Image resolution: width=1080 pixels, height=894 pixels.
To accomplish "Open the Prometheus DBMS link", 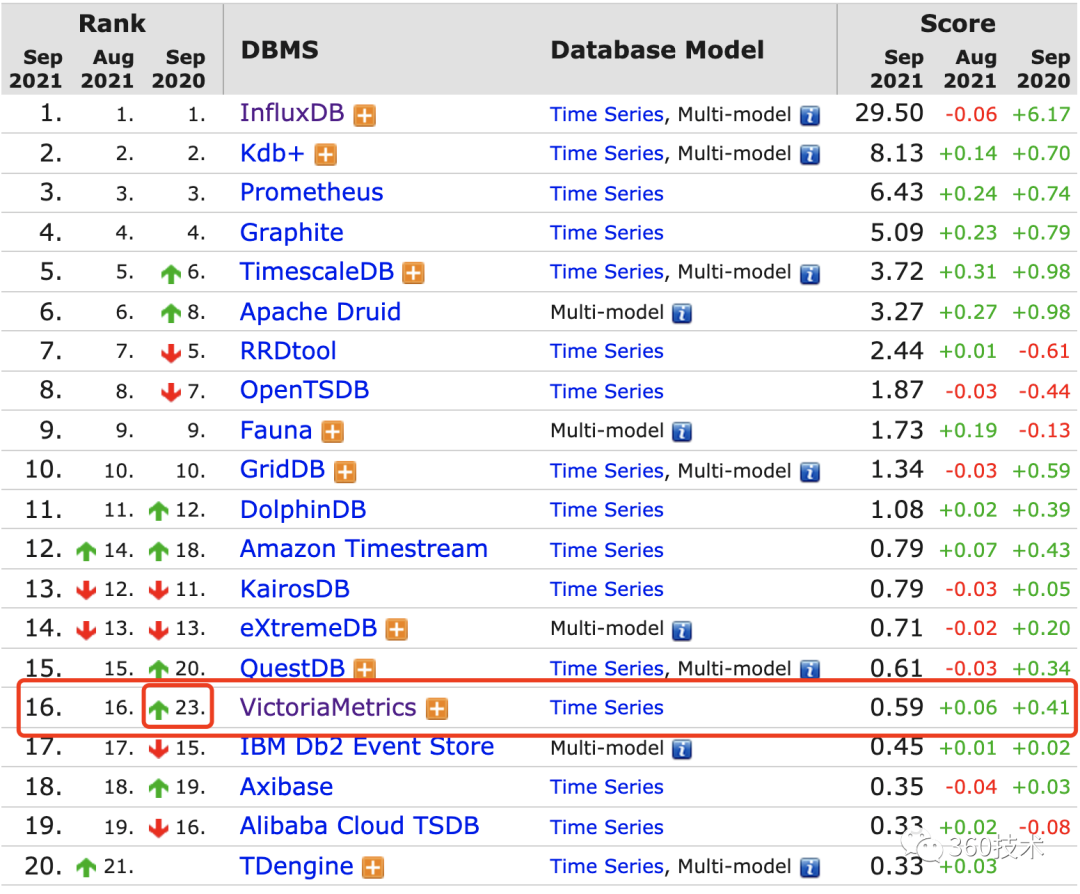I will 311,193.
